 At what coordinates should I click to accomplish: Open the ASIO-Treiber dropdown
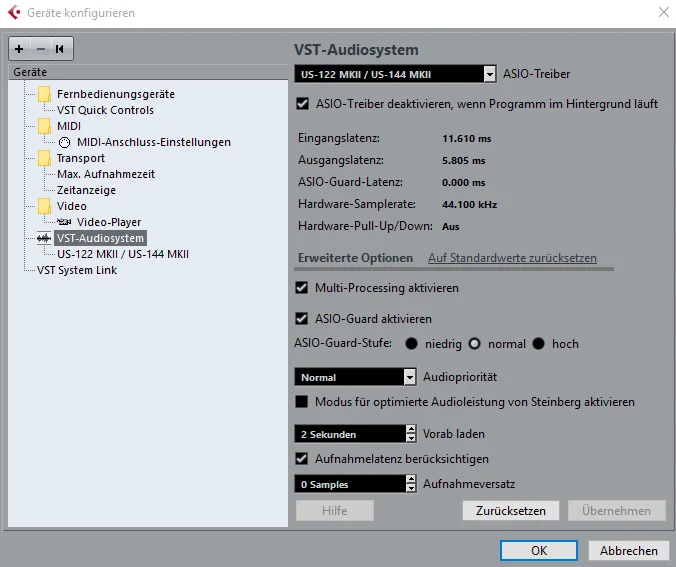click(x=489, y=74)
